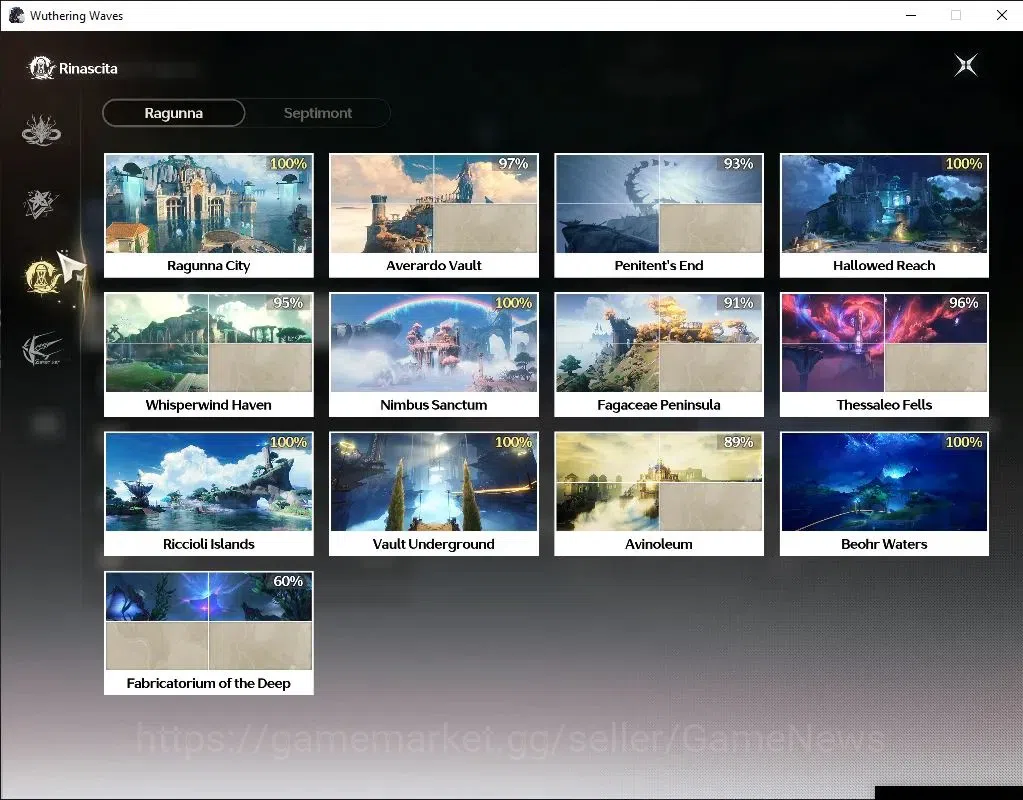
Task: Open the Whisperwind Haven thumbnail
Action: [x=209, y=343]
